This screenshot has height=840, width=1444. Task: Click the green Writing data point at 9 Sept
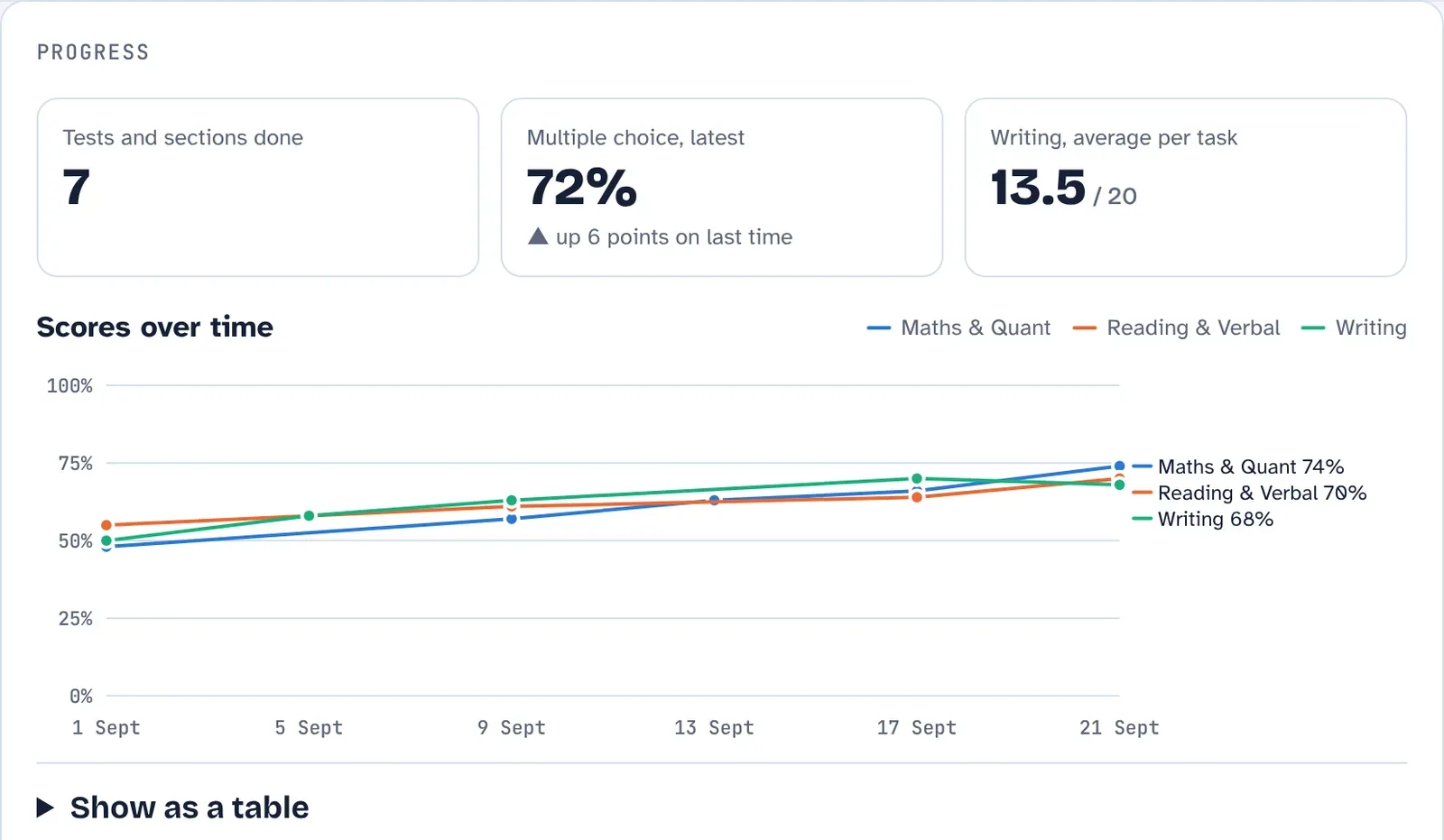pos(512,501)
